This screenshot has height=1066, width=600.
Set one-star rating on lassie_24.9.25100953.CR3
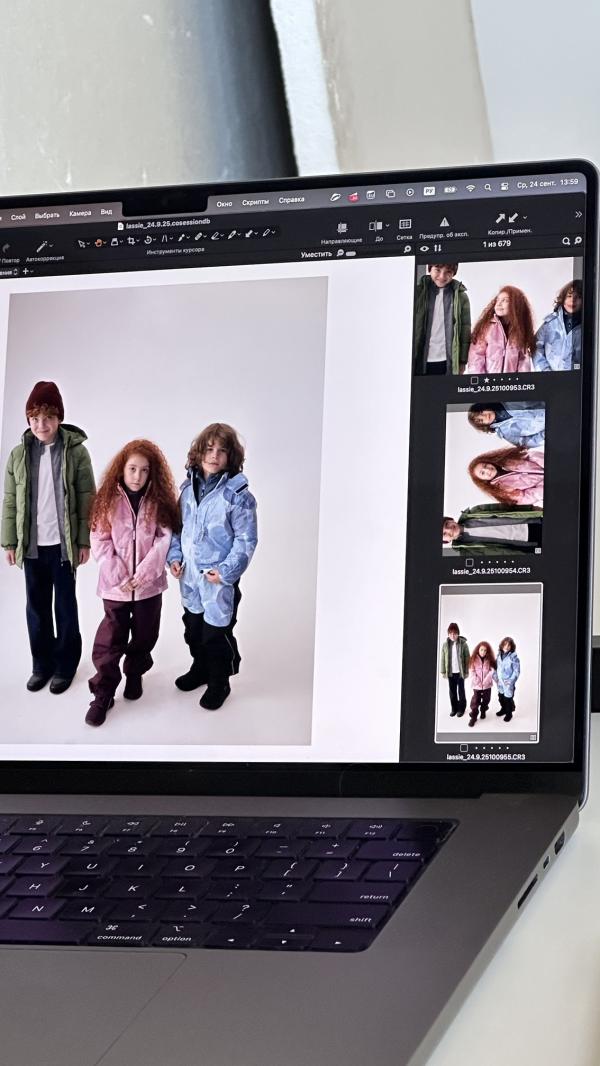486,380
